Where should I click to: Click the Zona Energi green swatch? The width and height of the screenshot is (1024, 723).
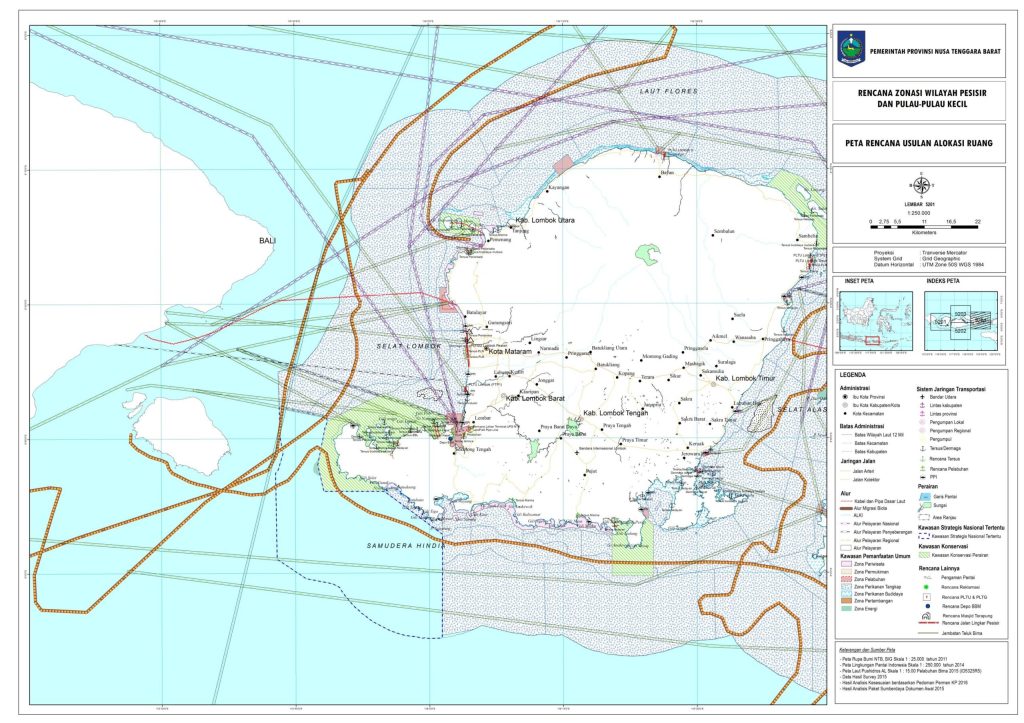tap(846, 608)
